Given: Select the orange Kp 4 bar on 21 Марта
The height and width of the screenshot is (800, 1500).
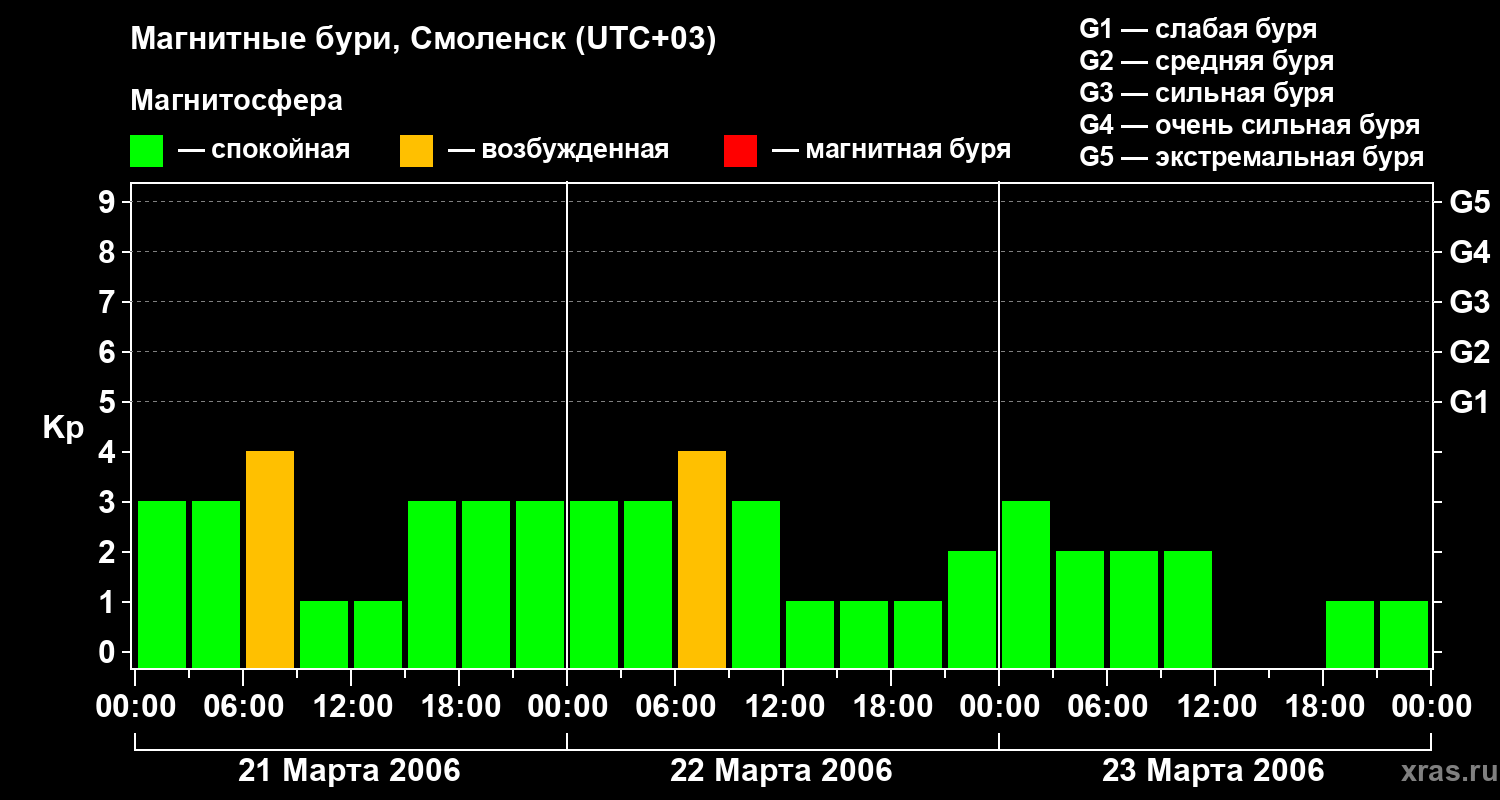Looking at the screenshot, I should pos(270,559).
